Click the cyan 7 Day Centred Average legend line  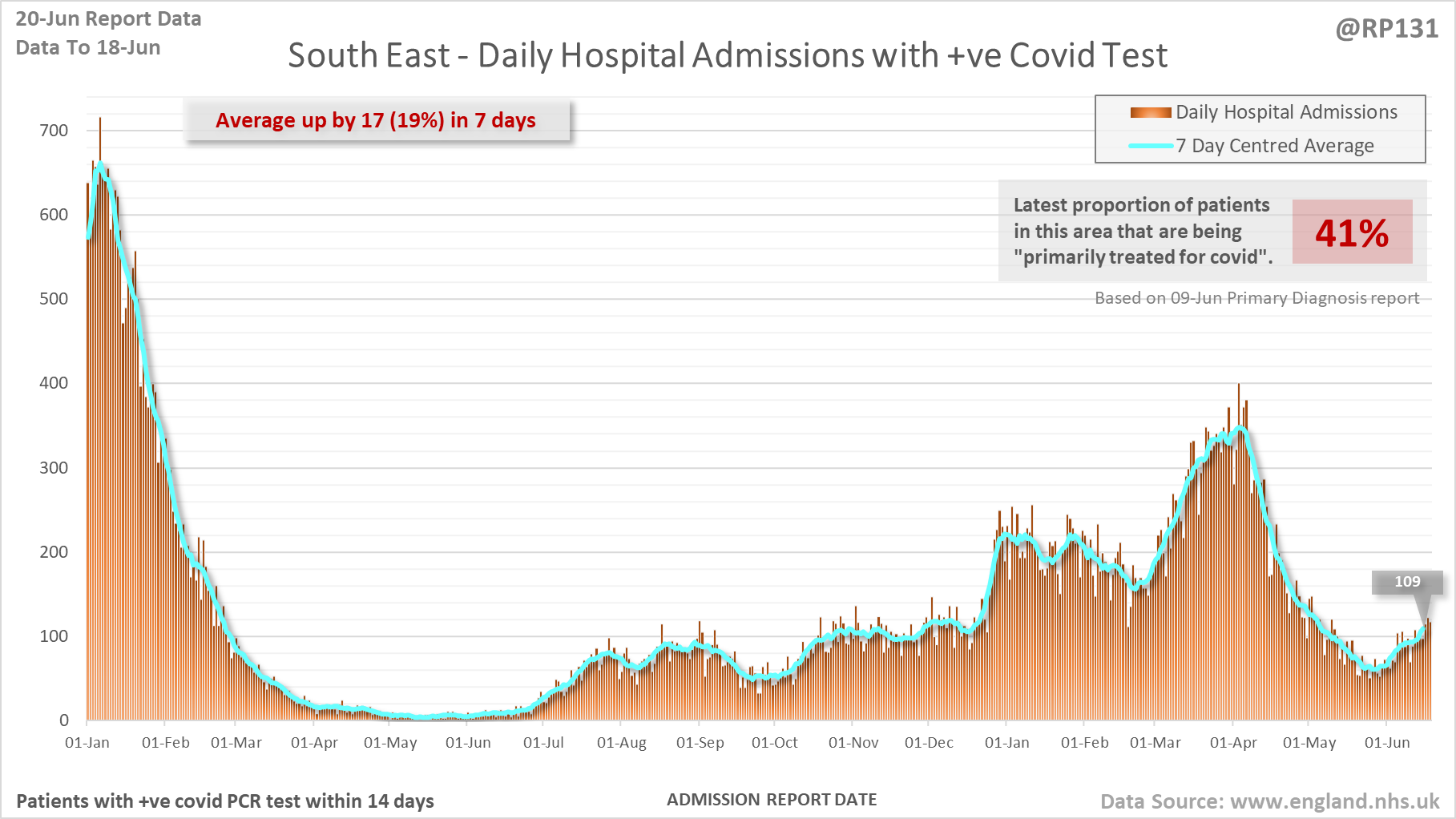point(1150,146)
